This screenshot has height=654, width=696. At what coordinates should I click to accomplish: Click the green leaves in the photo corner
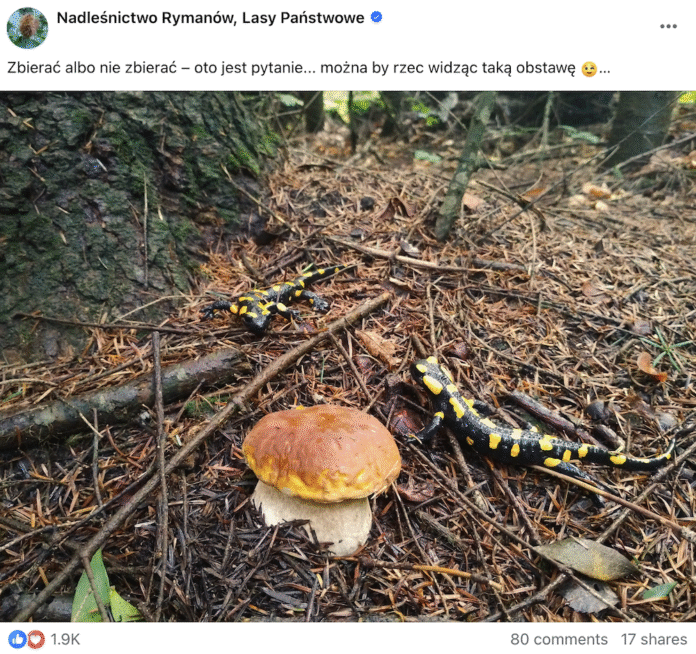pos(100,597)
